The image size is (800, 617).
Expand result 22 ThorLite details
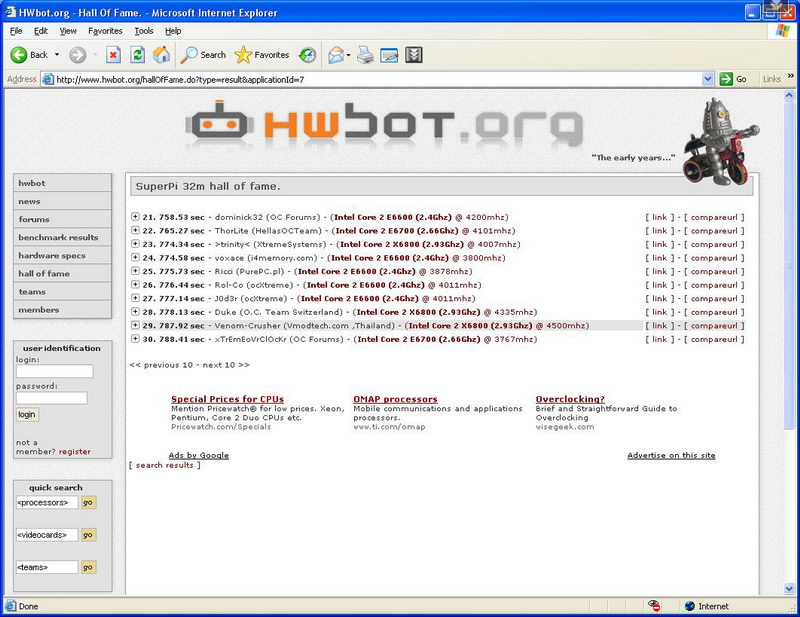click(135, 230)
